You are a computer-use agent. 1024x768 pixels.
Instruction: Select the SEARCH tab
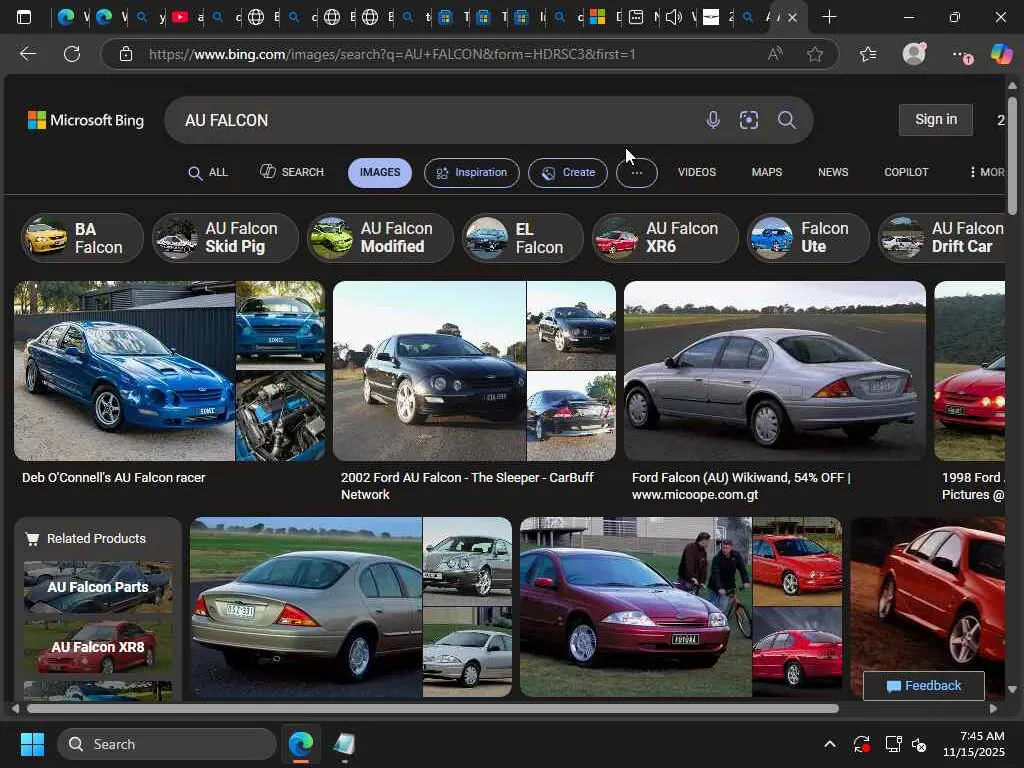(292, 172)
